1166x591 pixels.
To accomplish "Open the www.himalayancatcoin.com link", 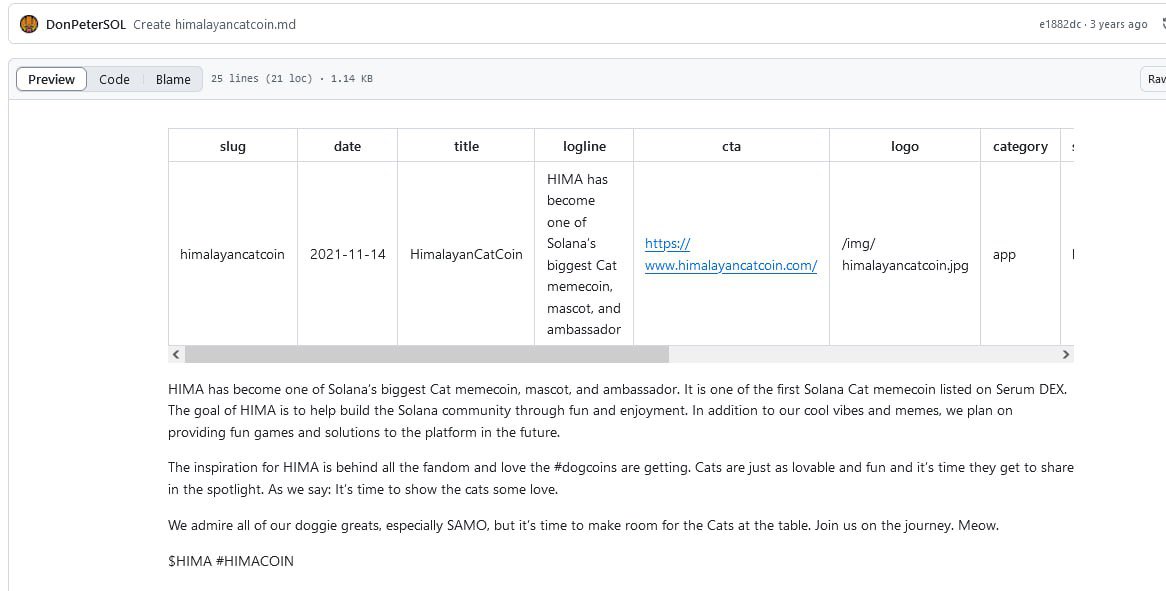I will tap(731, 254).
